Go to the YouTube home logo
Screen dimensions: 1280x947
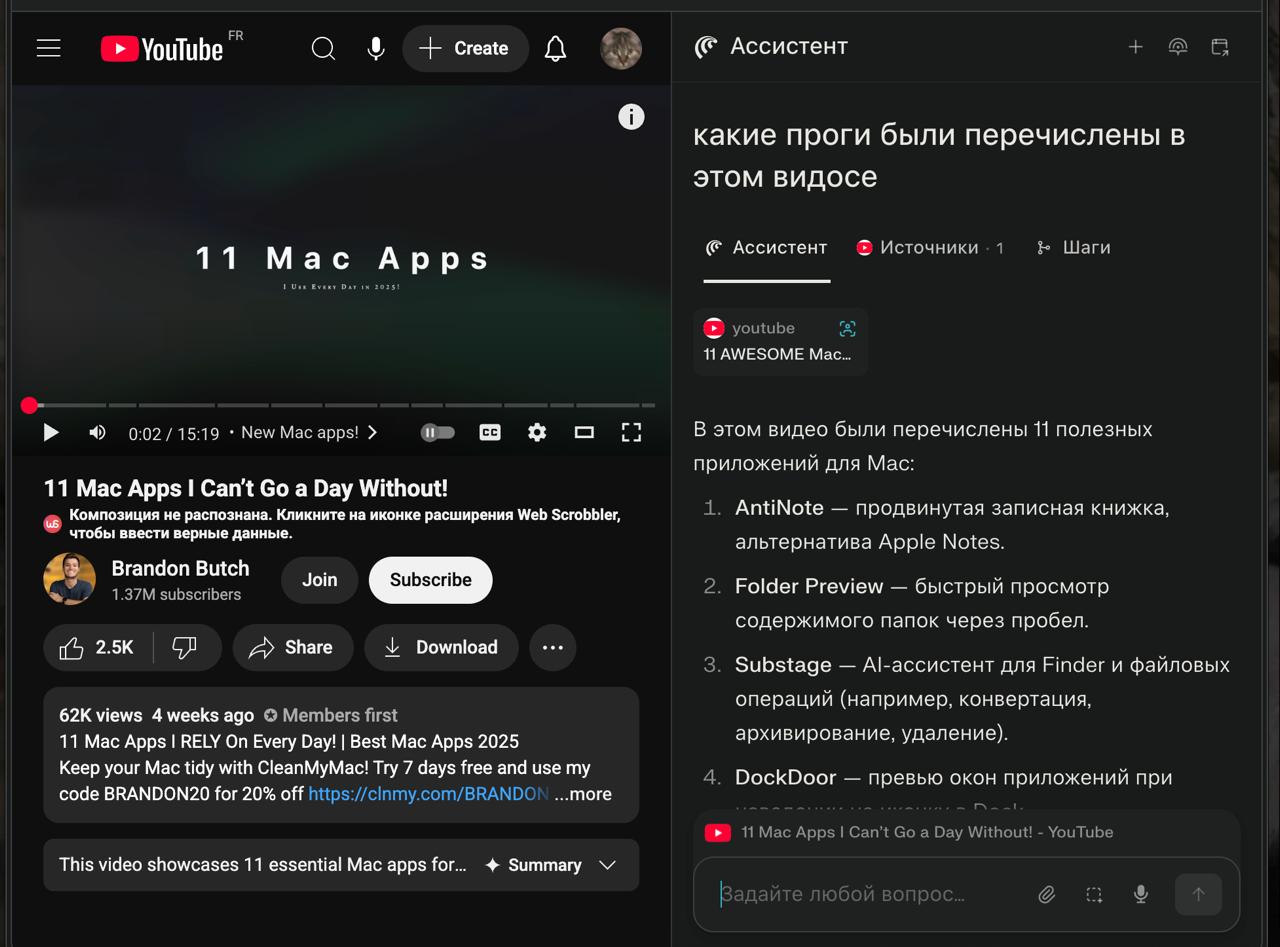point(162,48)
